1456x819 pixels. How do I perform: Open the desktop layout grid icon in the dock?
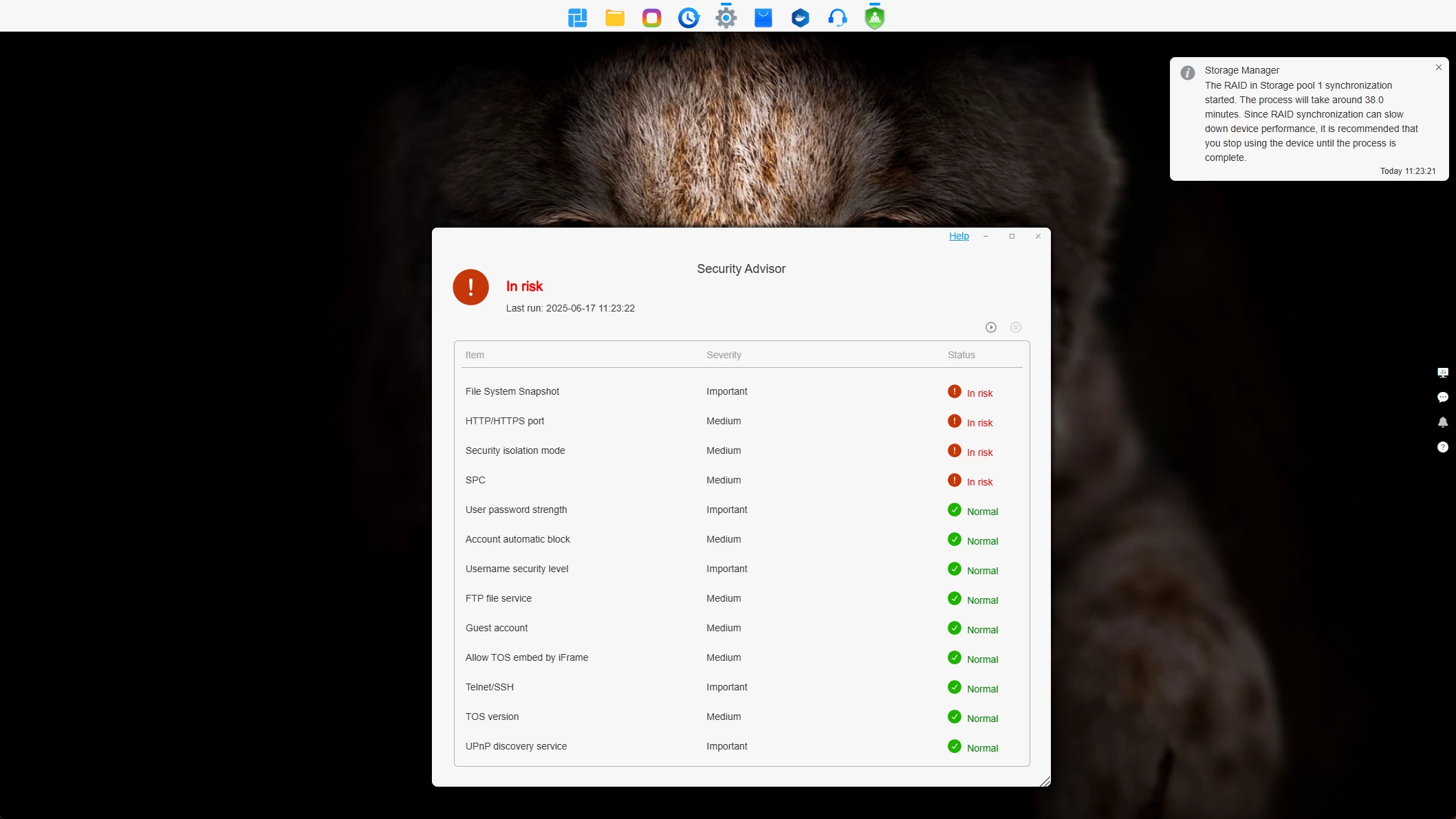578,18
